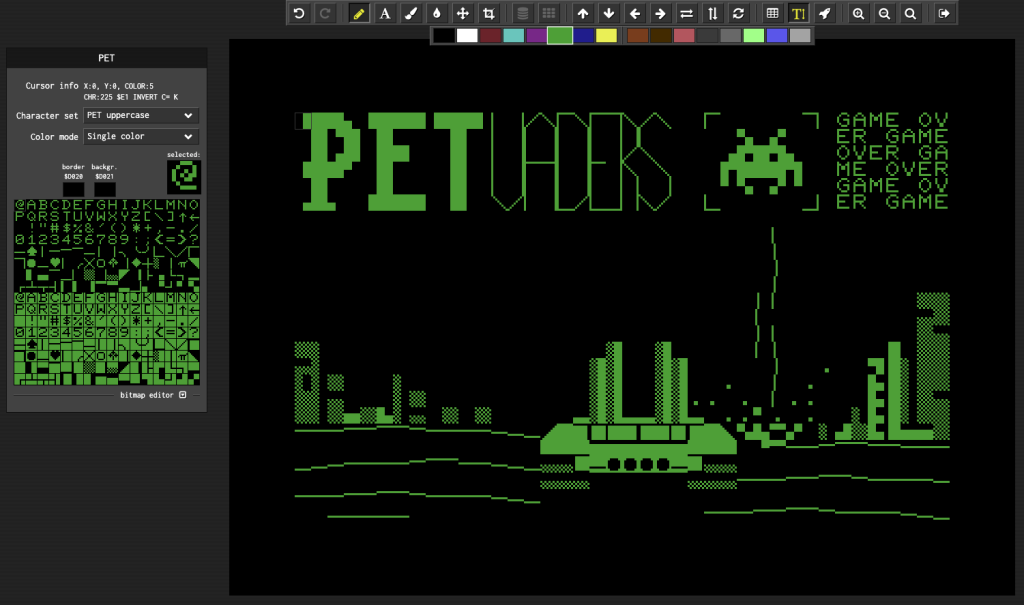Image resolution: width=1024 pixels, height=605 pixels.
Task: Select the pencil draw tool
Action: tap(359, 13)
